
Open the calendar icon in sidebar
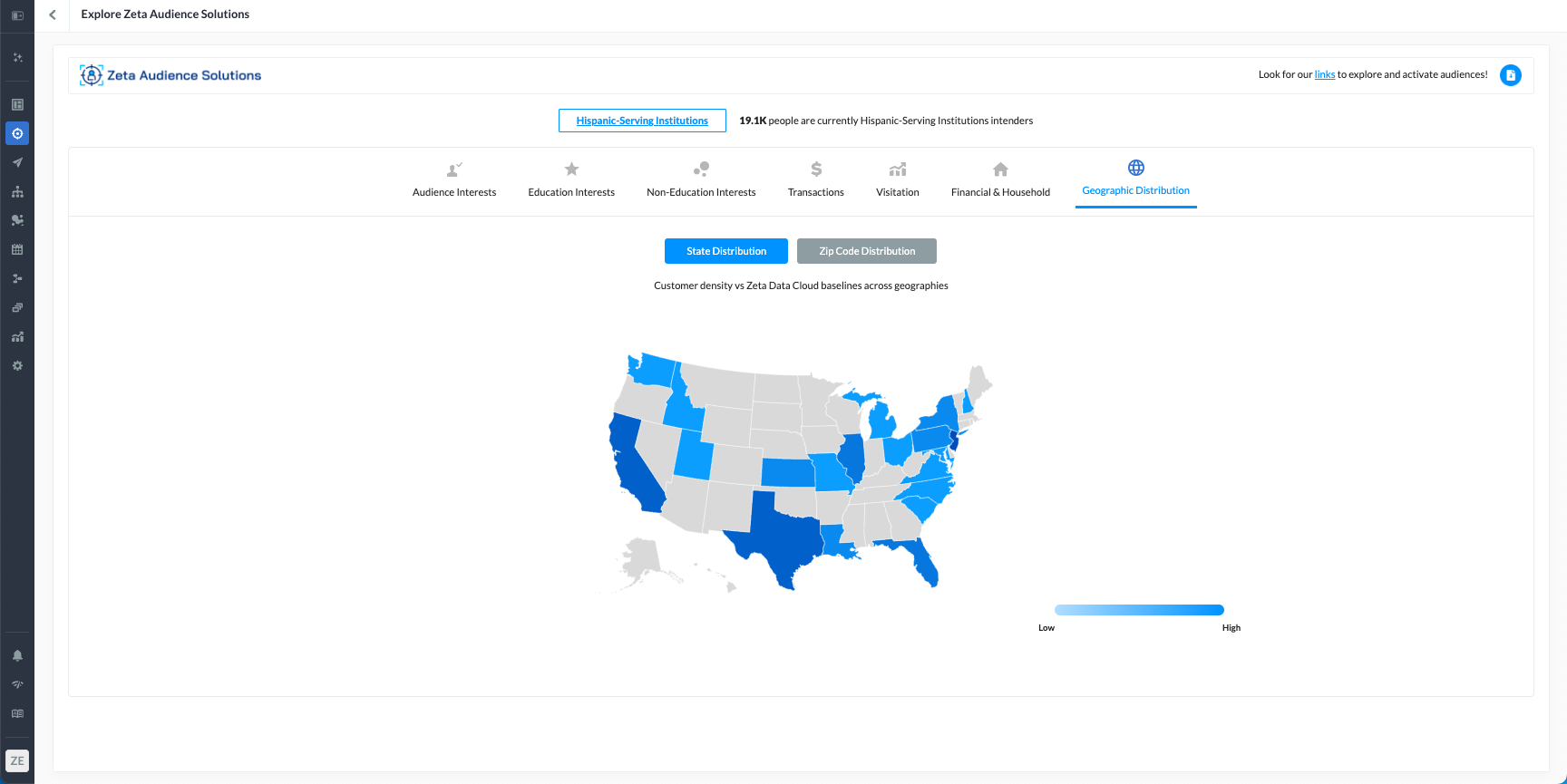point(17,249)
